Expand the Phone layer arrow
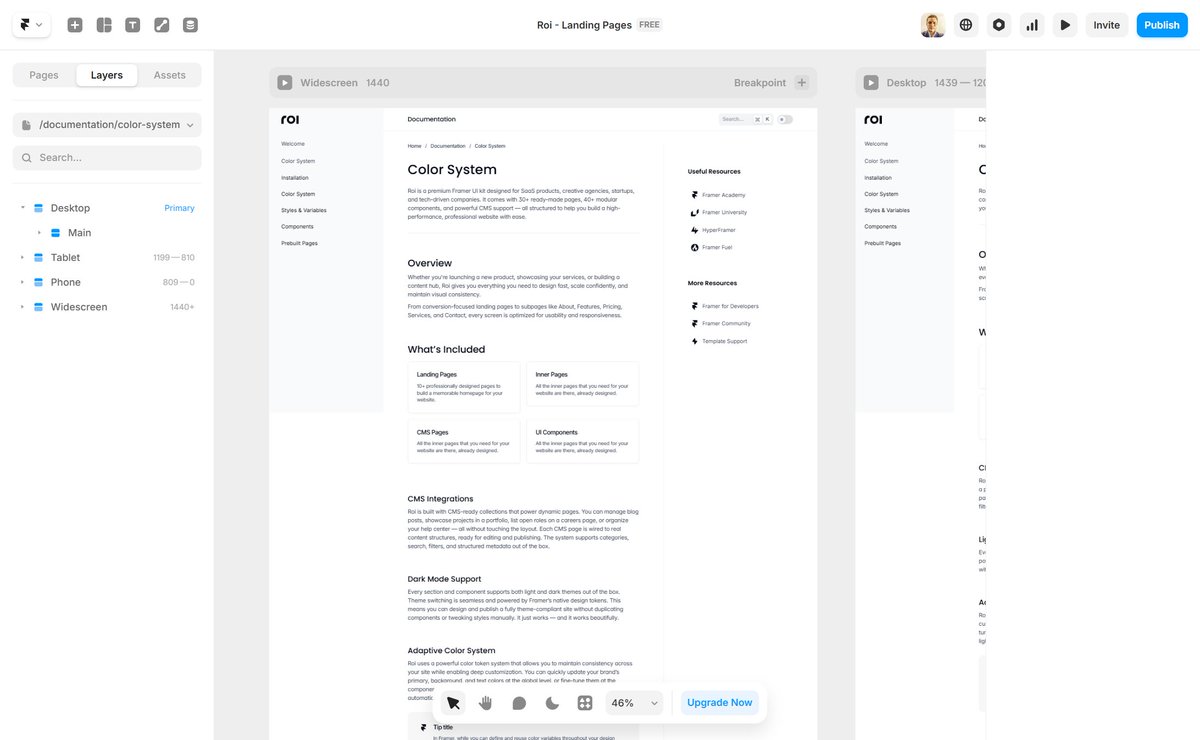Image resolution: width=1200 pixels, height=740 pixels. pyautogui.click(x=23, y=282)
